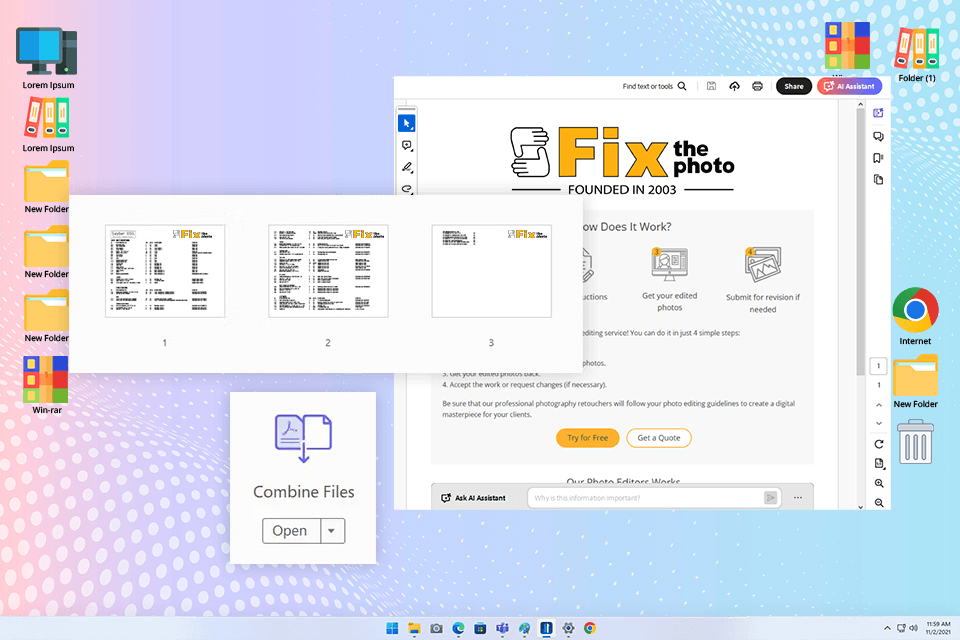
Task: Zoom out of the PDF page
Action: pyautogui.click(x=879, y=503)
